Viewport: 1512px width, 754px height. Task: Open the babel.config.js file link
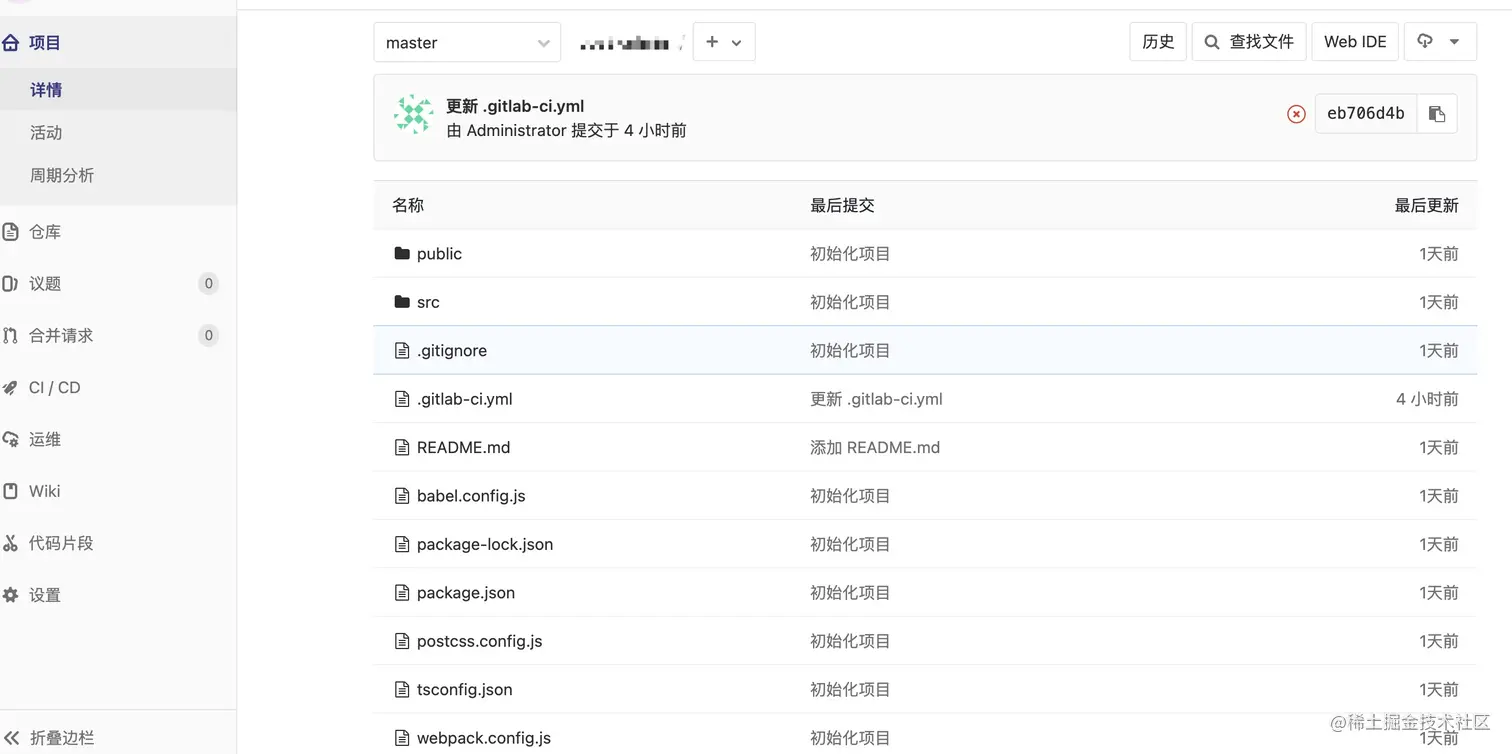pos(471,496)
